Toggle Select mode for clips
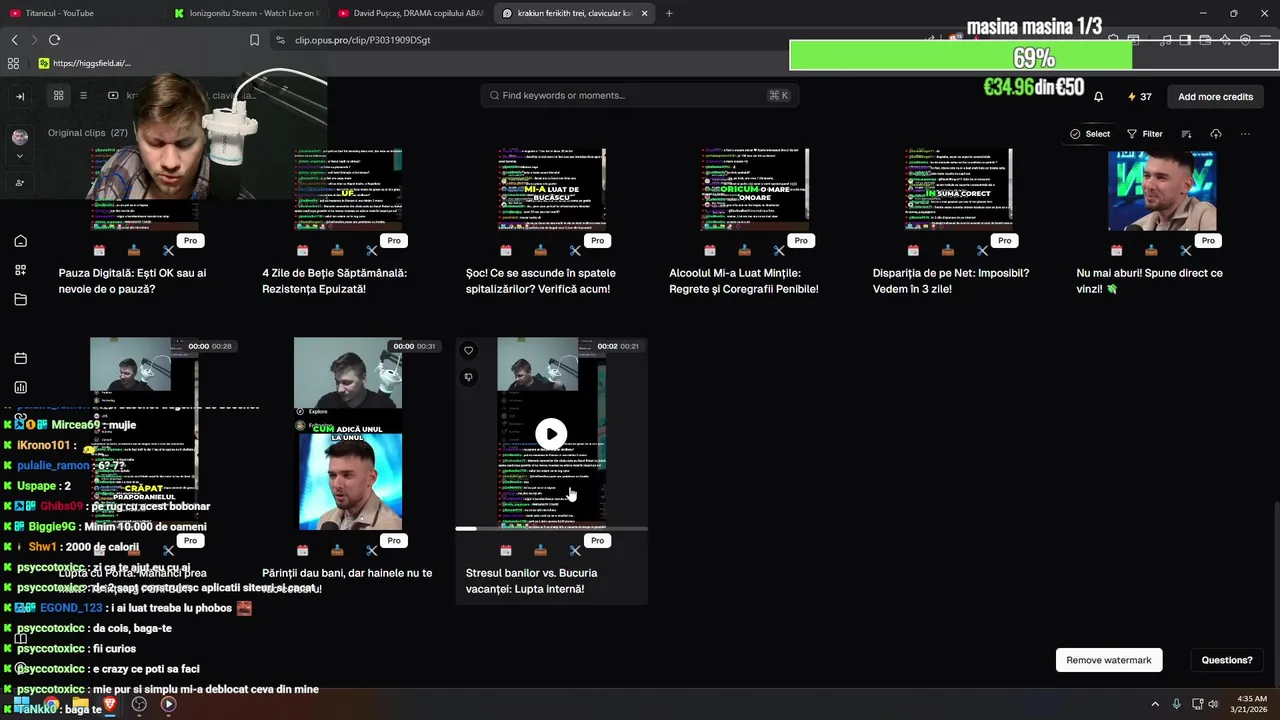This screenshot has height=720, width=1280. [1090, 134]
